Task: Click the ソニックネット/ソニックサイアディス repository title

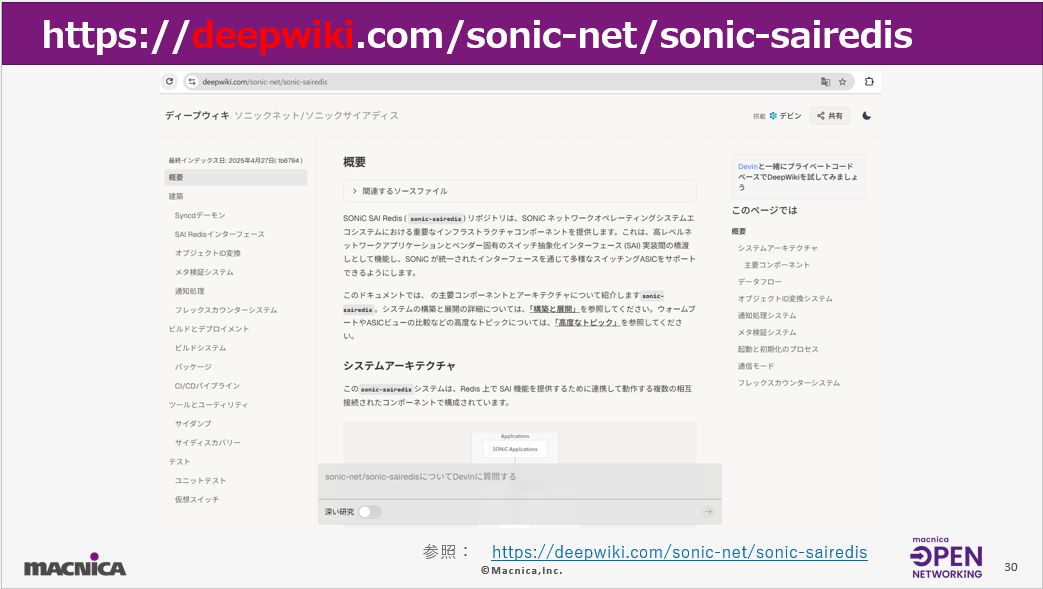Action: (x=317, y=116)
